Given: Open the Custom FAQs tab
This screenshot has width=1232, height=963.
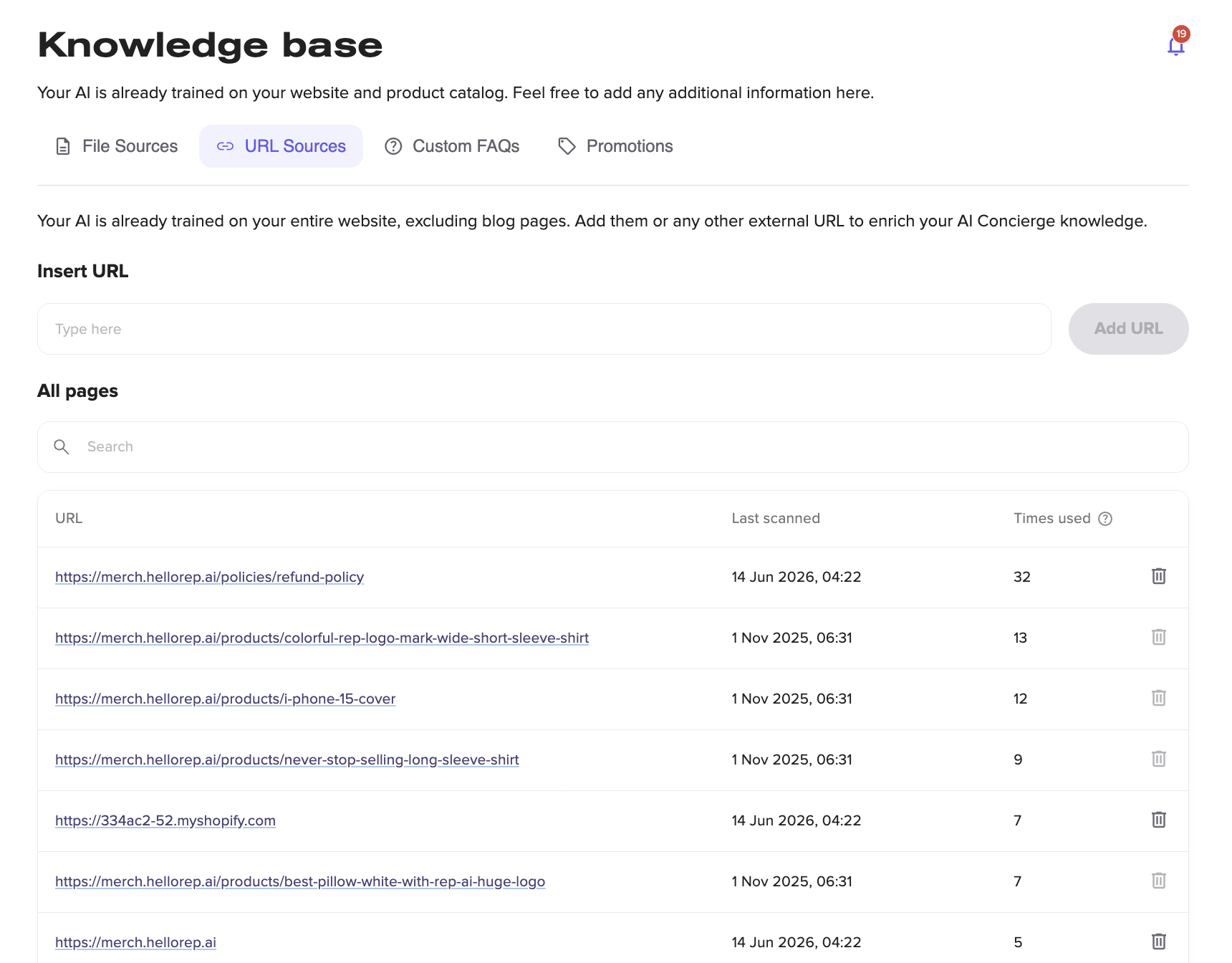Looking at the screenshot, I should (x=452, y=146).
